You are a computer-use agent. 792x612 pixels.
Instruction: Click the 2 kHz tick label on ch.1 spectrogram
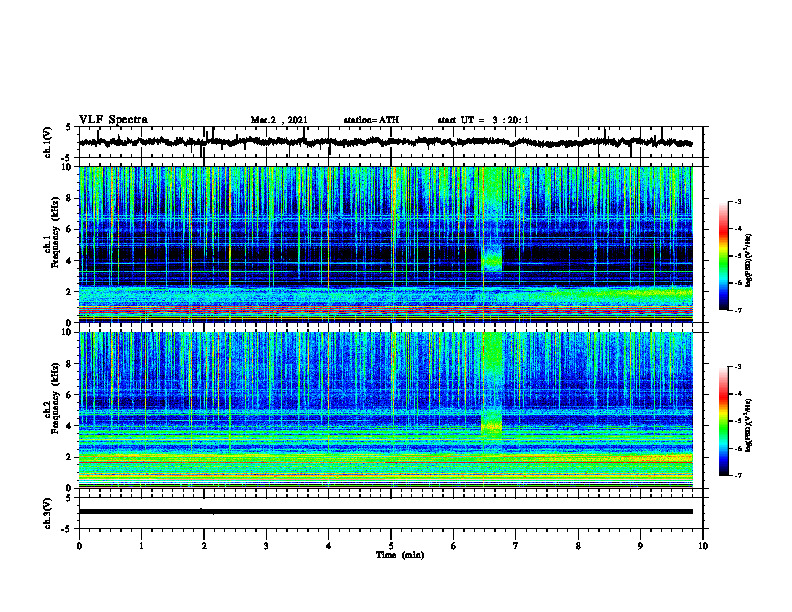point(70,291)
